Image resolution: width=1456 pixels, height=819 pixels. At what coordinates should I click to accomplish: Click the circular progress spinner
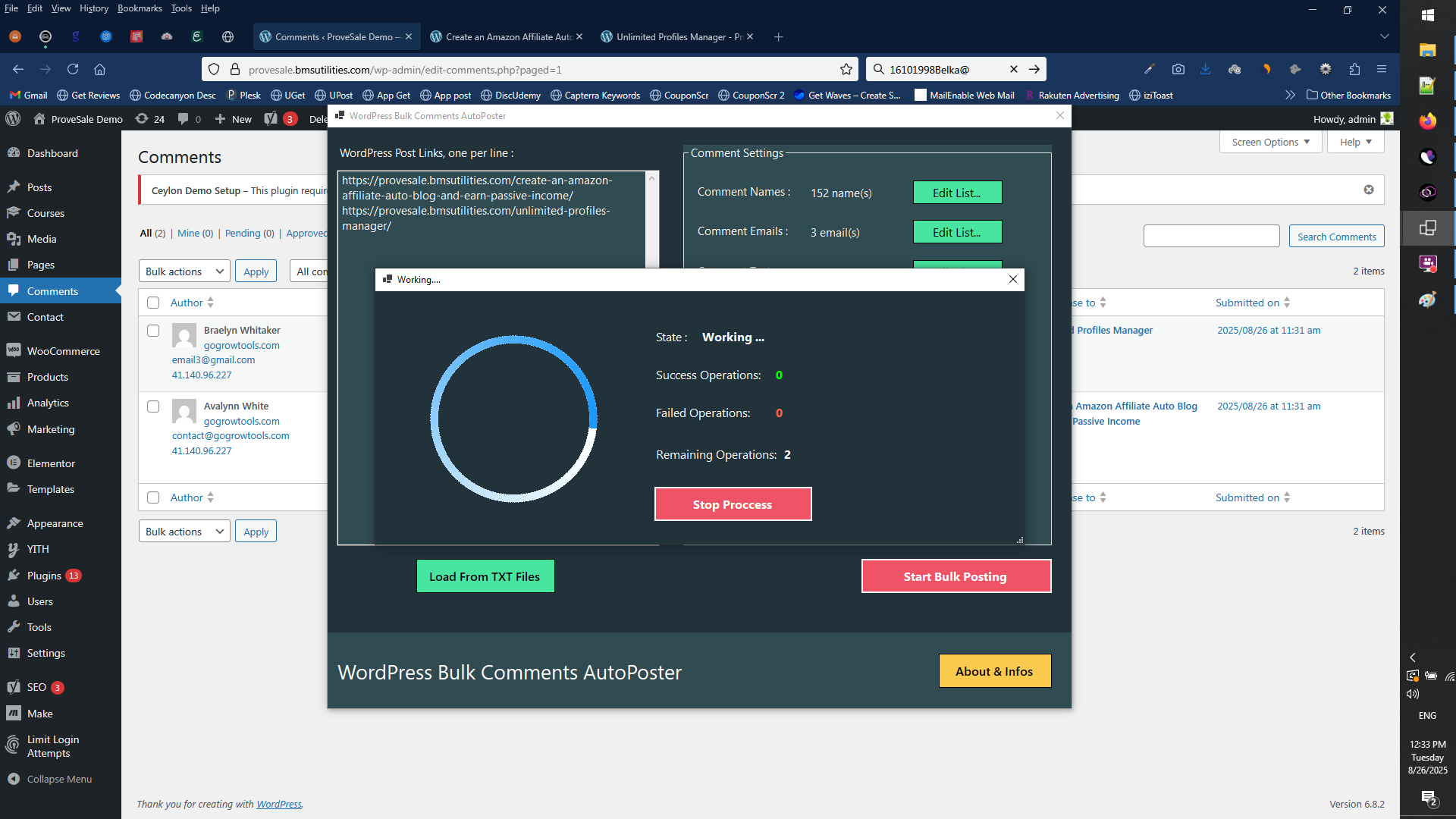coord(514,419)
